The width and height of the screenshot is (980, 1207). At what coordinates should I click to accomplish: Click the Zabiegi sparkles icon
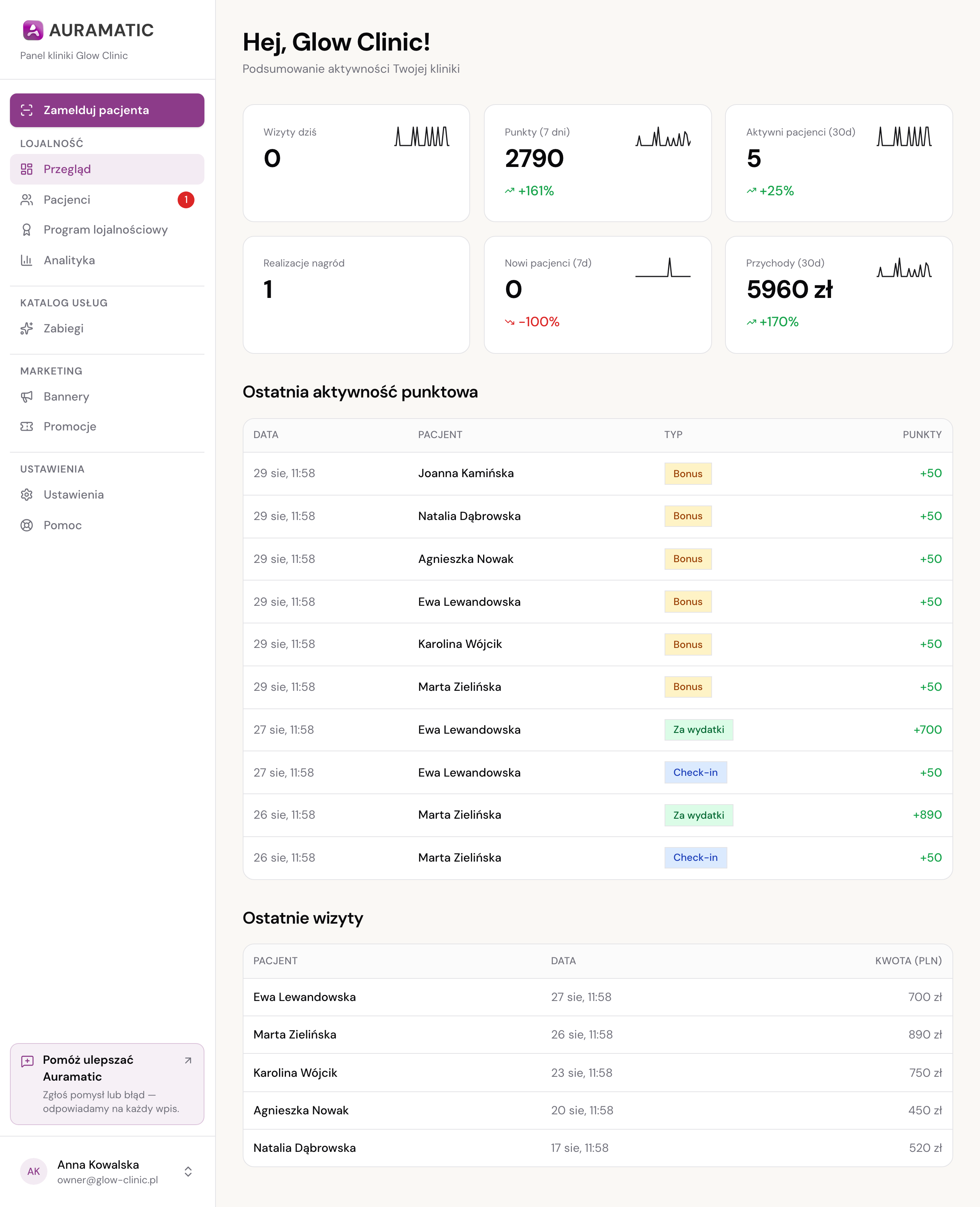pyautogui.click(x=26, y=329)
